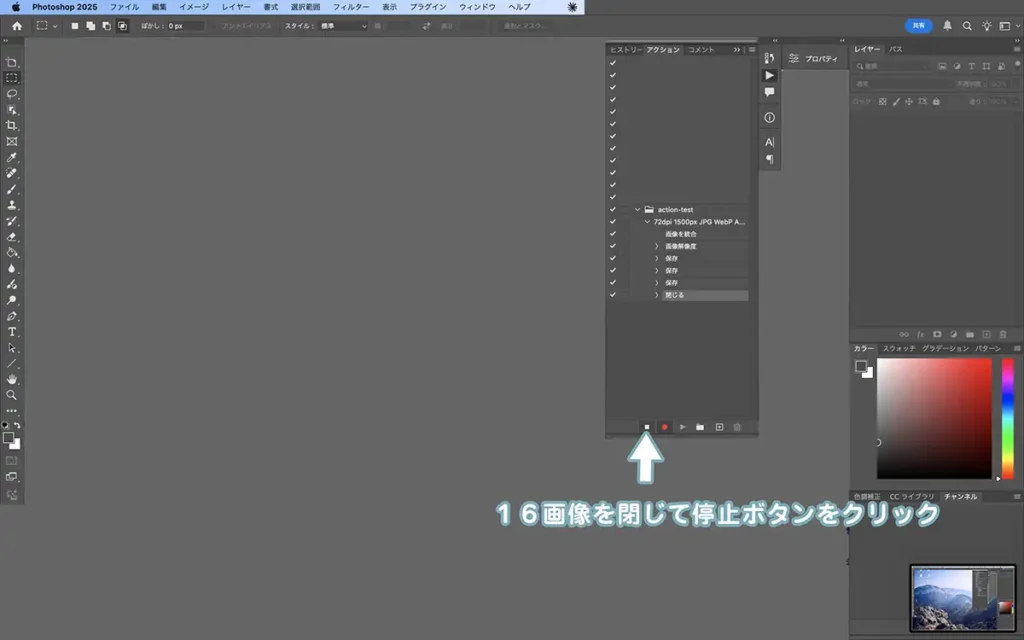Viewport: 1024px width, 640px height.
Task: Click the search icon in top bar
Action: [967, 26]
